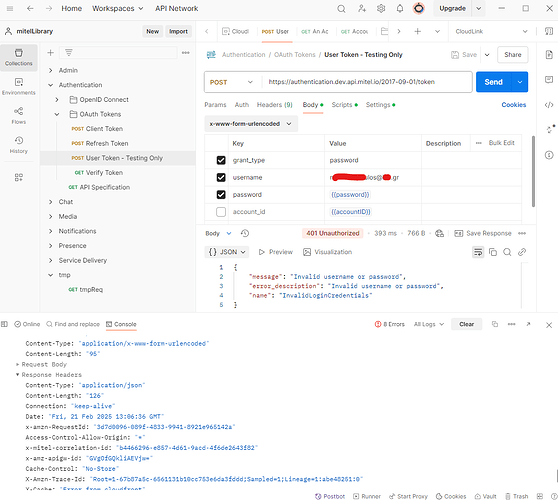The height and width of the screenshot is (500, 558).
Task: Switch to the Headers (9) tab
Action: click(x=275, y=105)
